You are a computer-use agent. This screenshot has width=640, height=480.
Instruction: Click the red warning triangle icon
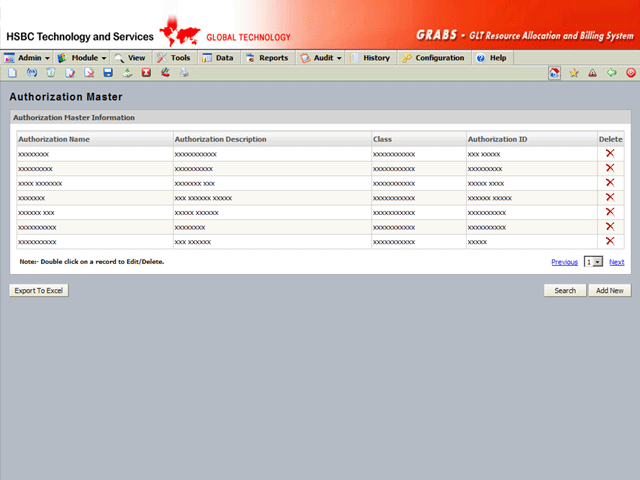pyautogui.click(x=592, y=73)
